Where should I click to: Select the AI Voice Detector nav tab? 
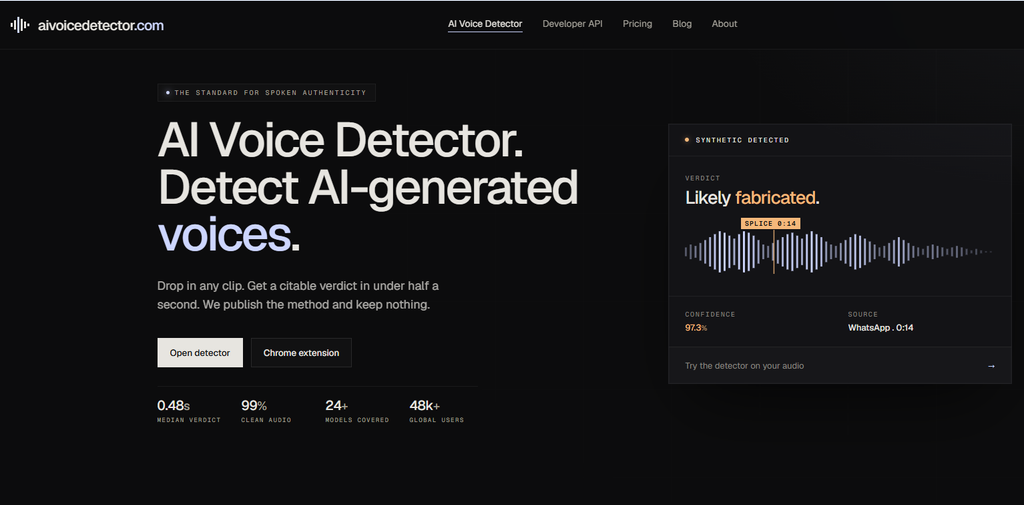[x=485, y=24]
